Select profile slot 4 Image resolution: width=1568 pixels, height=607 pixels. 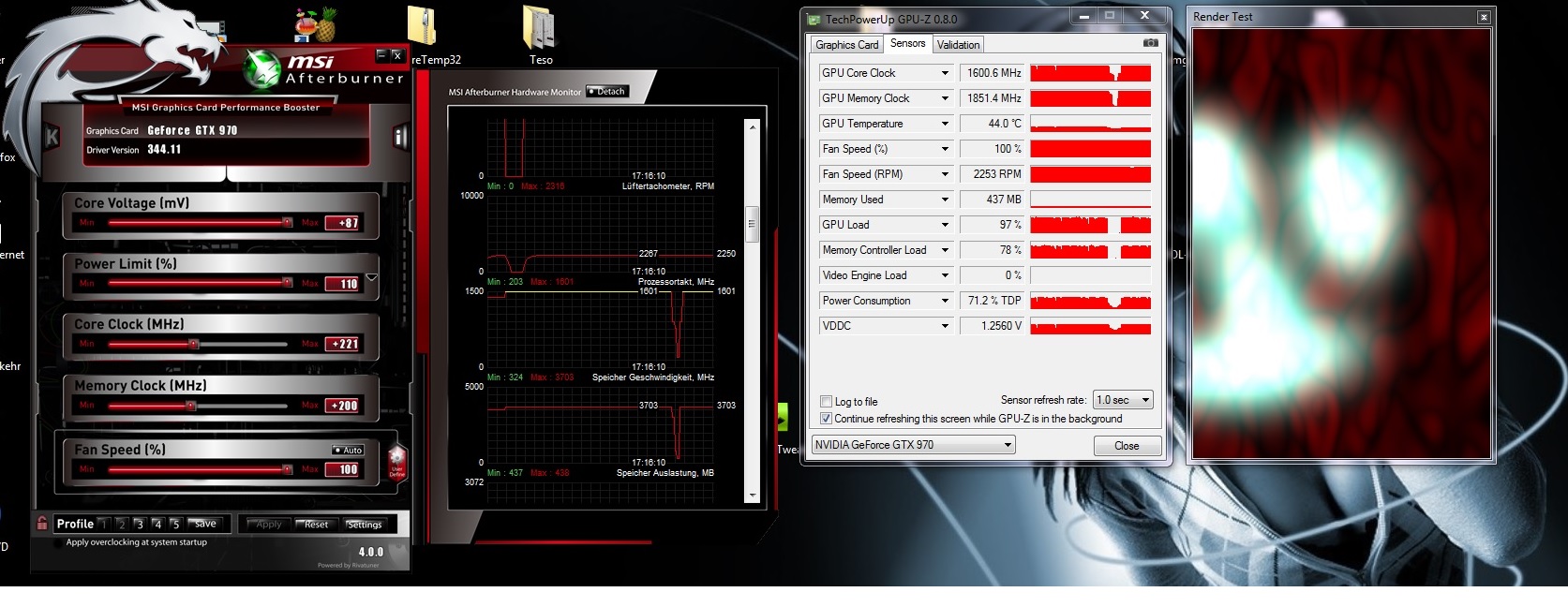157,525
